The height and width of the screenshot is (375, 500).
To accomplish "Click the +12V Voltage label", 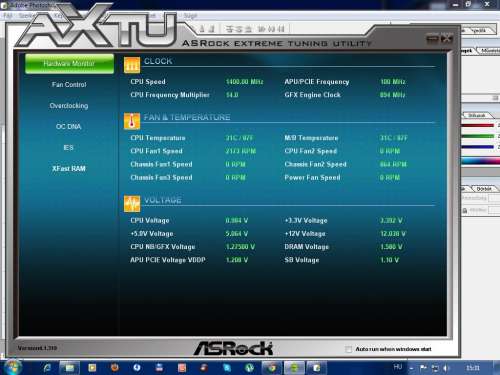I will 305,234.
